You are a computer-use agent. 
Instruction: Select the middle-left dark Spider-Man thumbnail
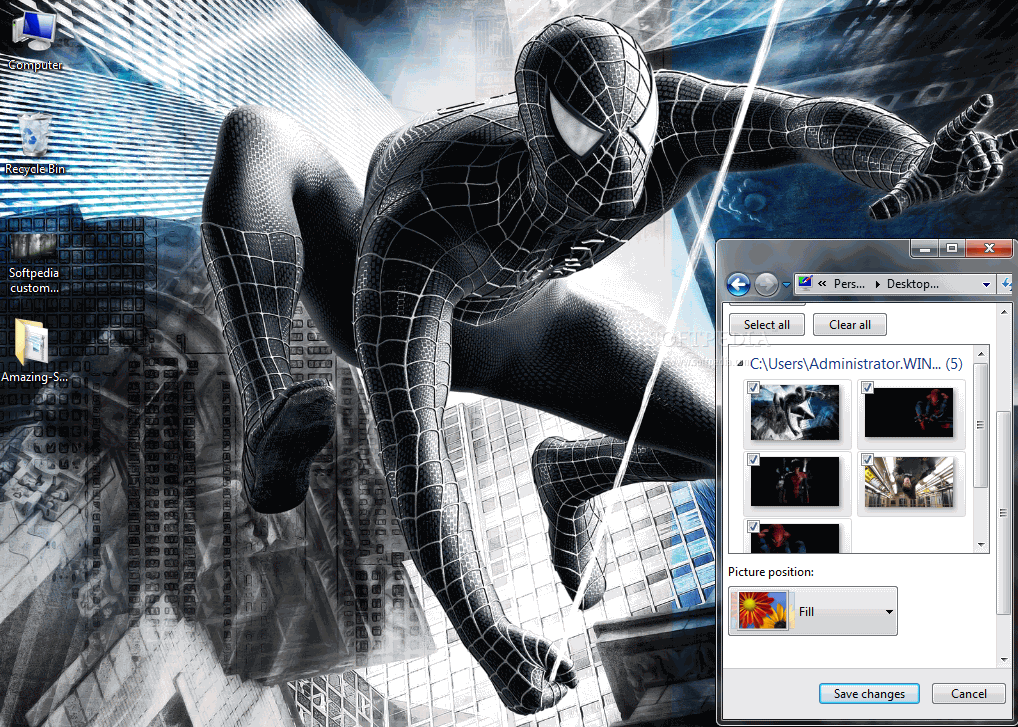795,482
